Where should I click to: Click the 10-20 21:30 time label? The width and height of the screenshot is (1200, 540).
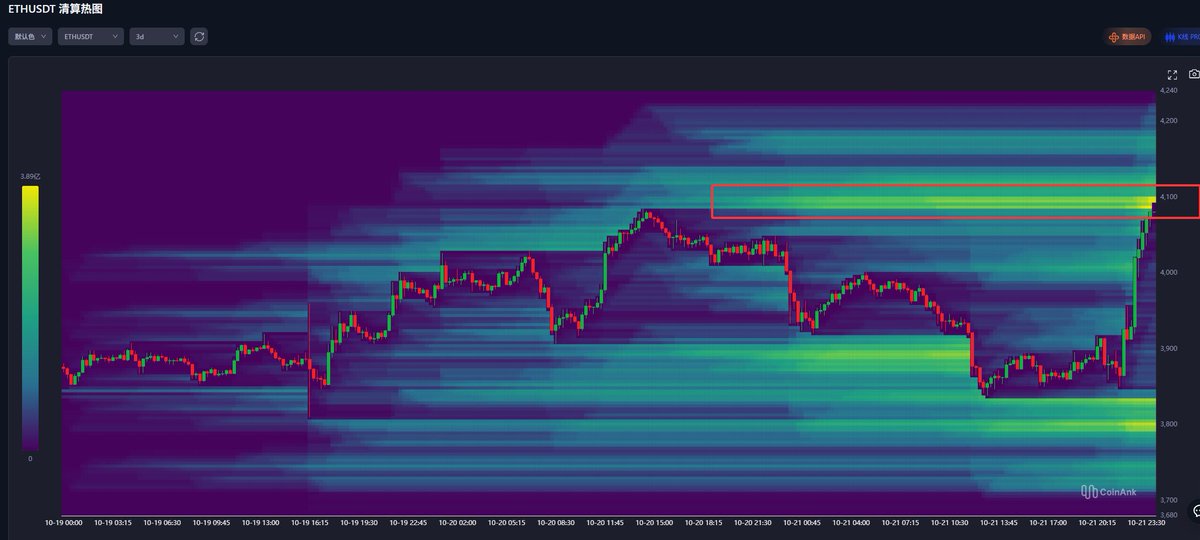coord(753,522)
